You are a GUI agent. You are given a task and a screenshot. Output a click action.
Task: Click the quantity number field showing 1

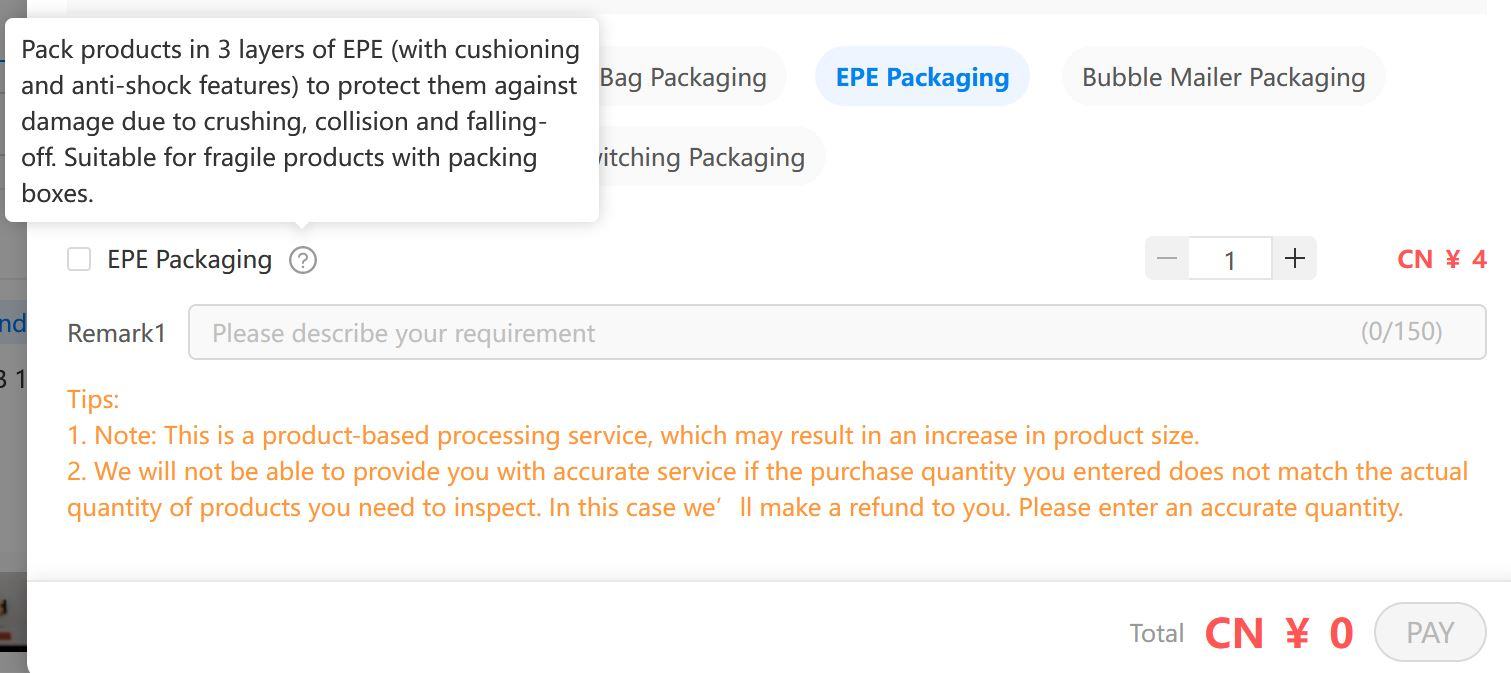(x=1230, y=259)
